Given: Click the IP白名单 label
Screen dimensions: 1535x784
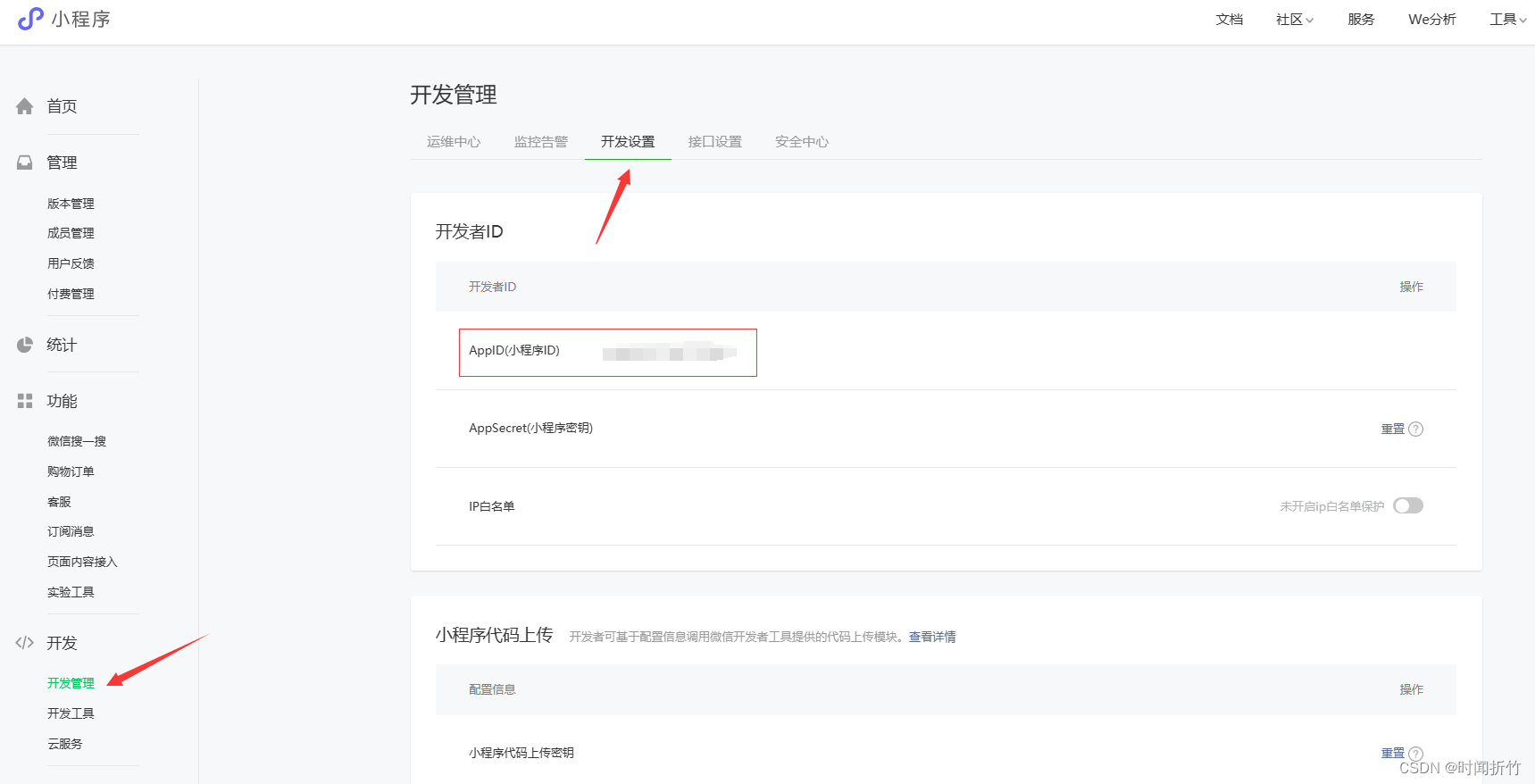Looking at the screenshot, I should click(x=492, y=506).
